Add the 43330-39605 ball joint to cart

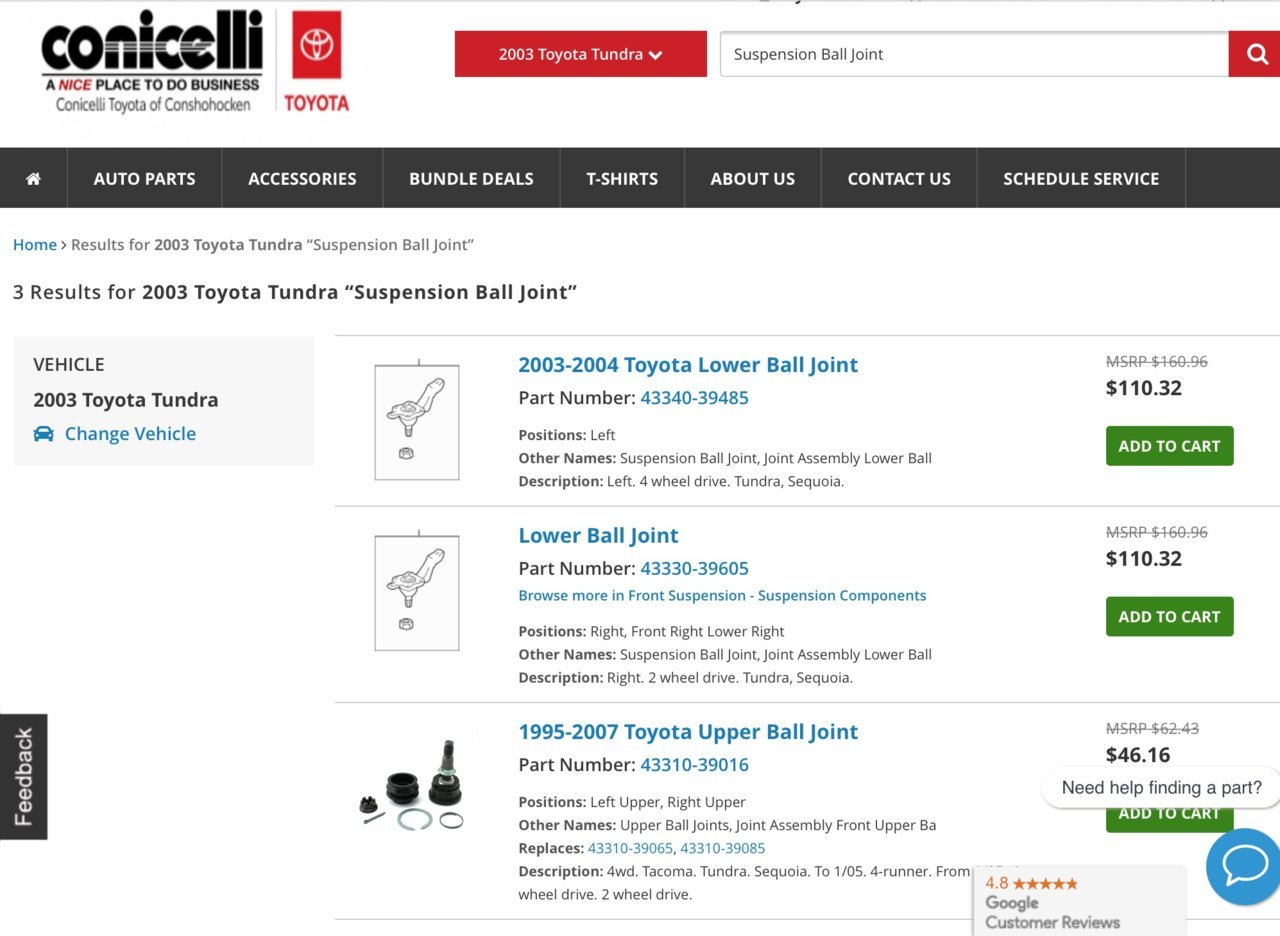point(1169,617)
